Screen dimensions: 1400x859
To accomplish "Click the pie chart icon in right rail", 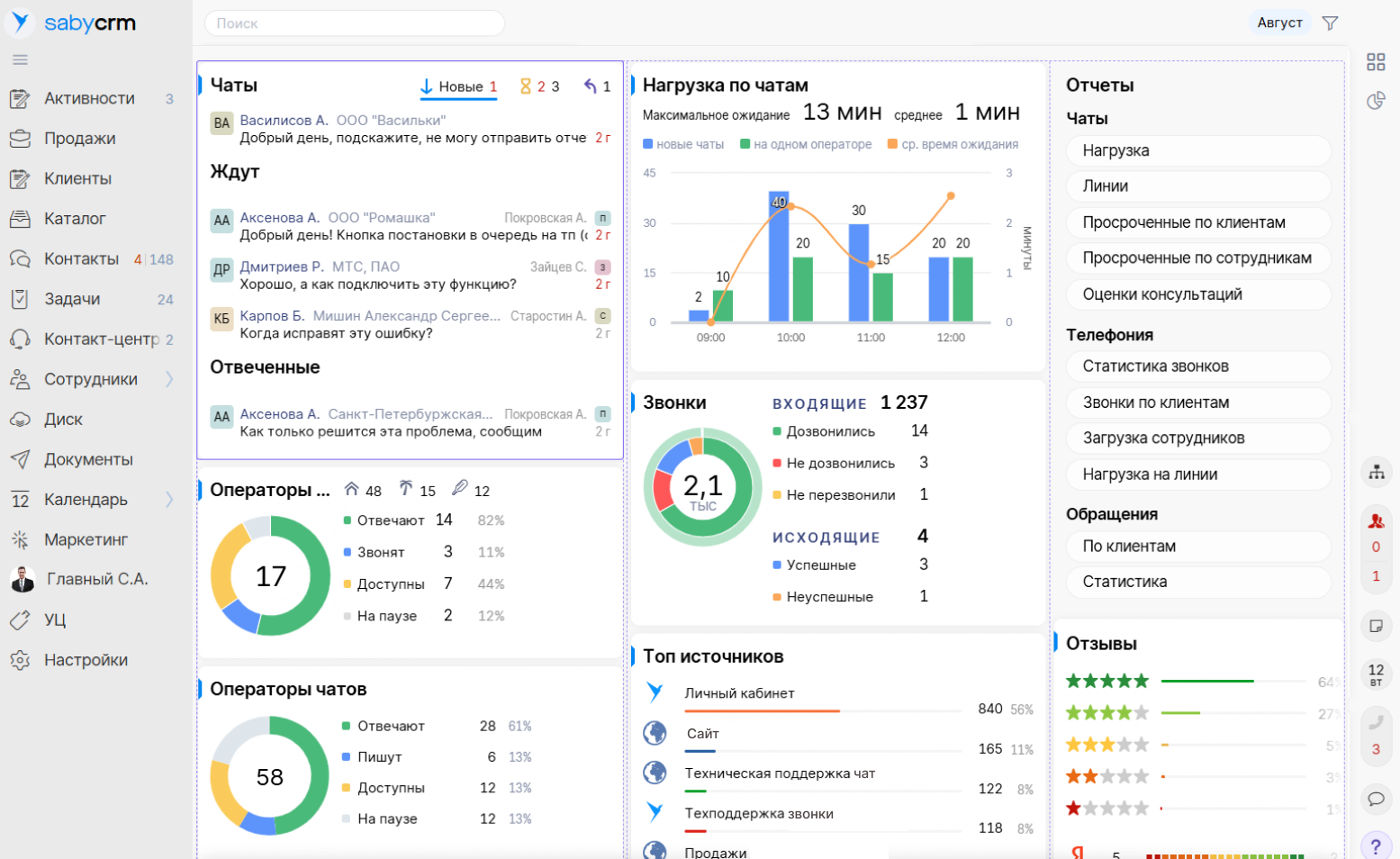I will [x=1375, y=101].
